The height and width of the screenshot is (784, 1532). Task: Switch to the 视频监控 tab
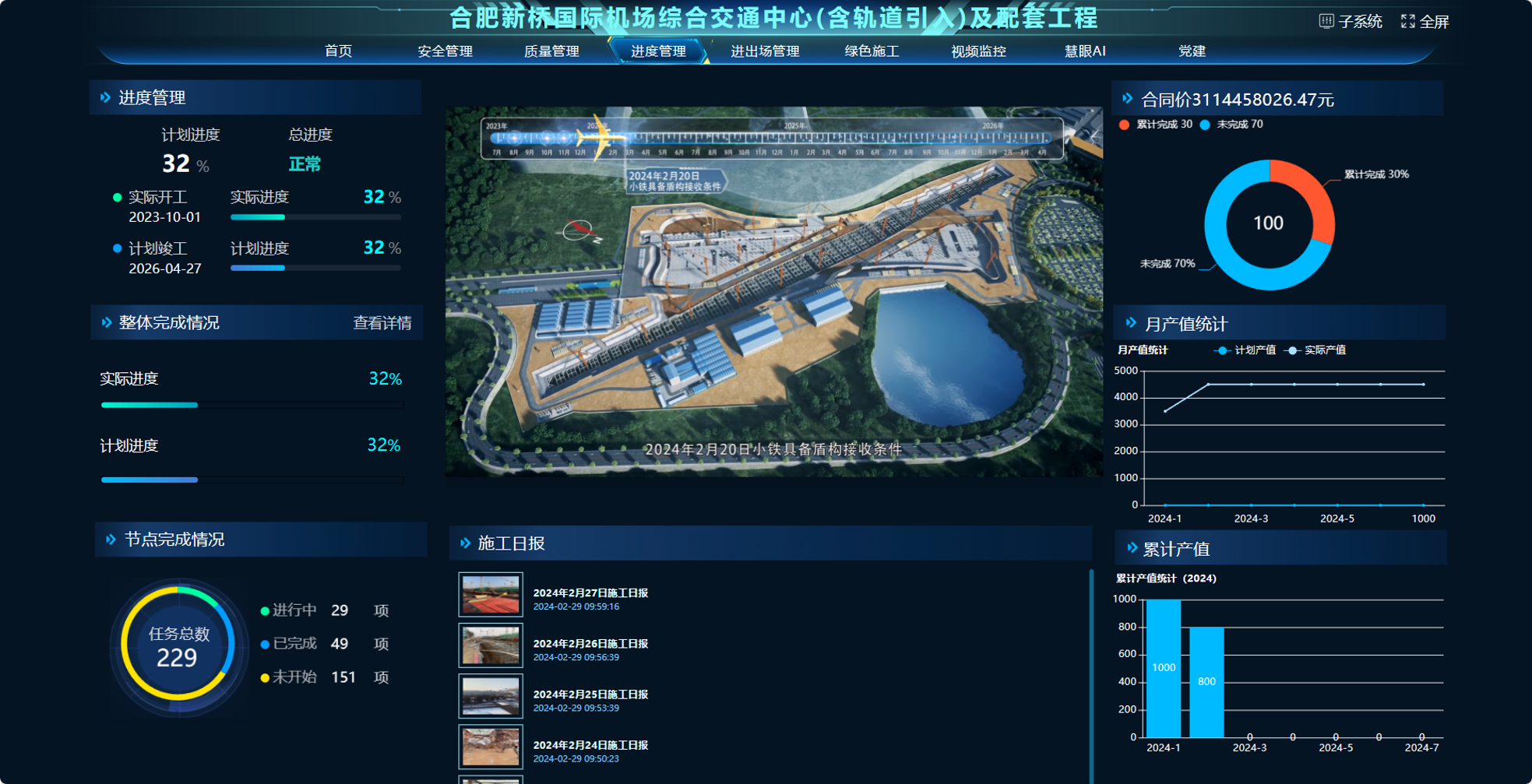tap(978, 51)
